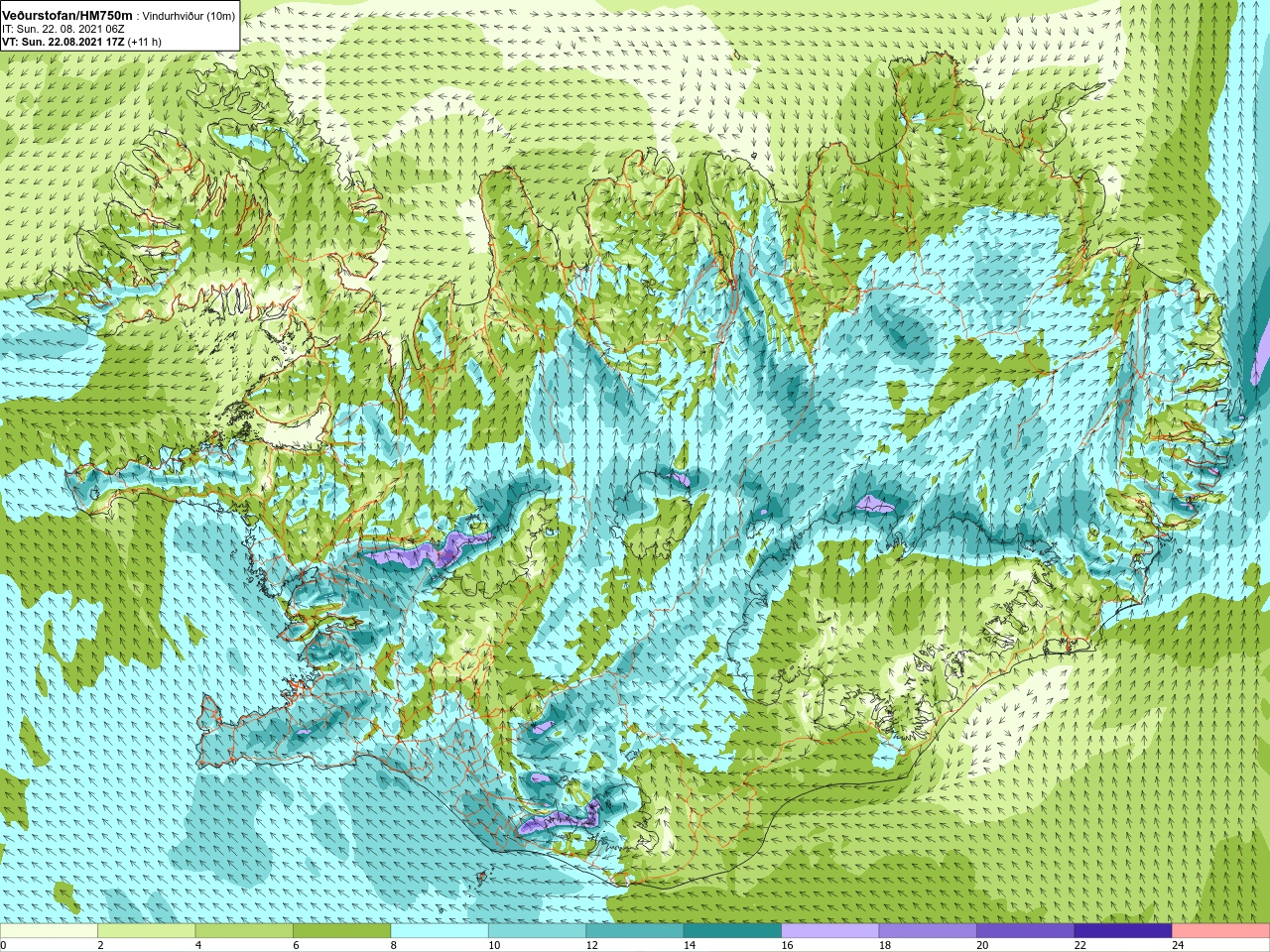
Task: Click legend scale label '4'
Action: click(198, 945)
